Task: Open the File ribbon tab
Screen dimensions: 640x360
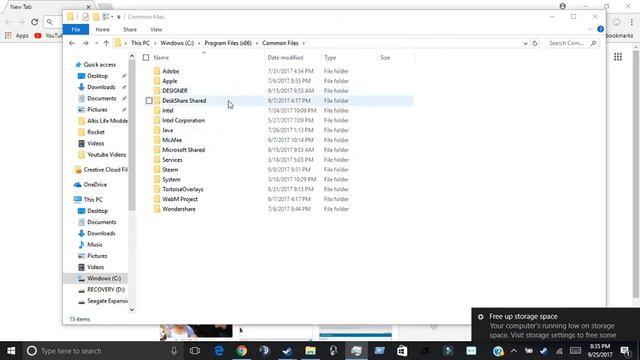Action: coord(76,29)
